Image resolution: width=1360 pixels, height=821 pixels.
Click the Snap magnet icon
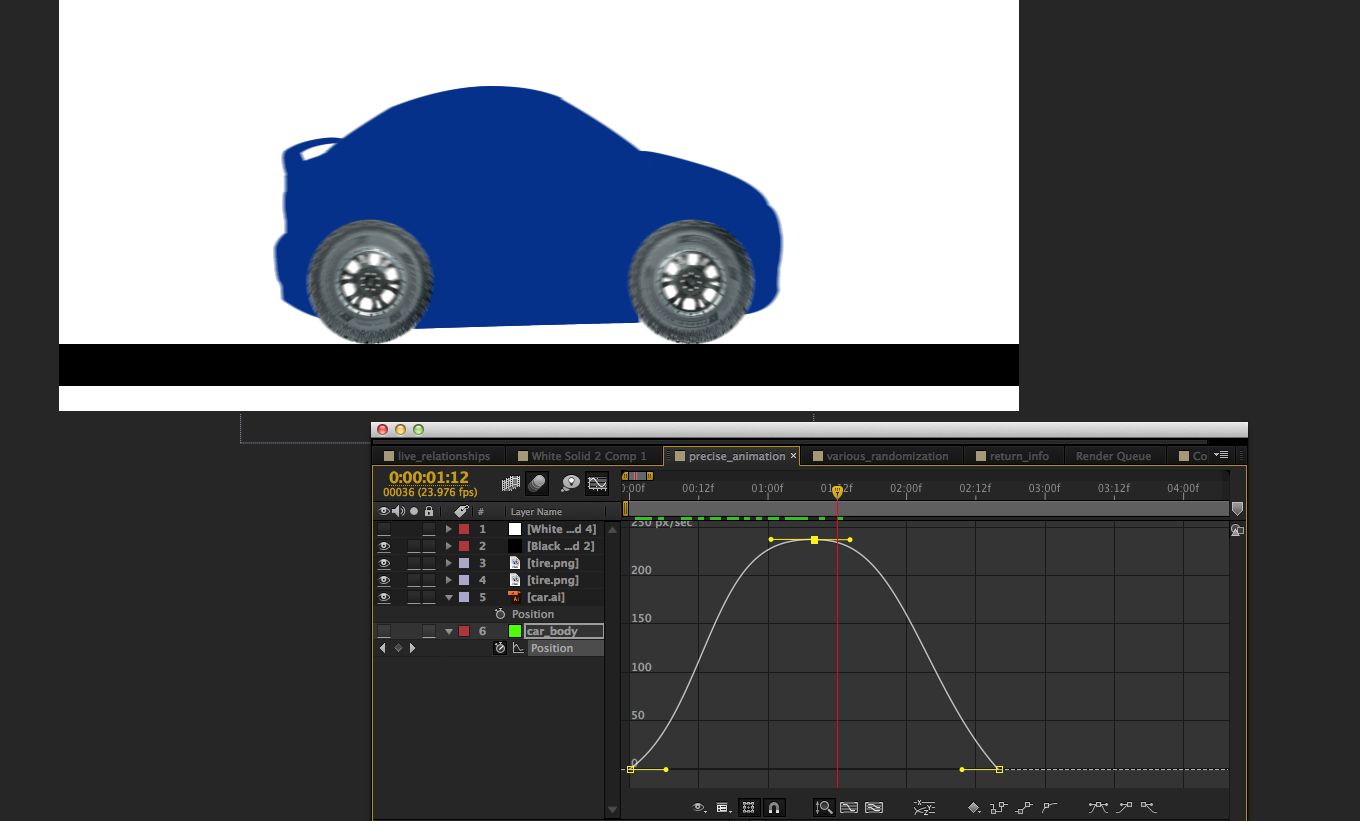point(774,807)
